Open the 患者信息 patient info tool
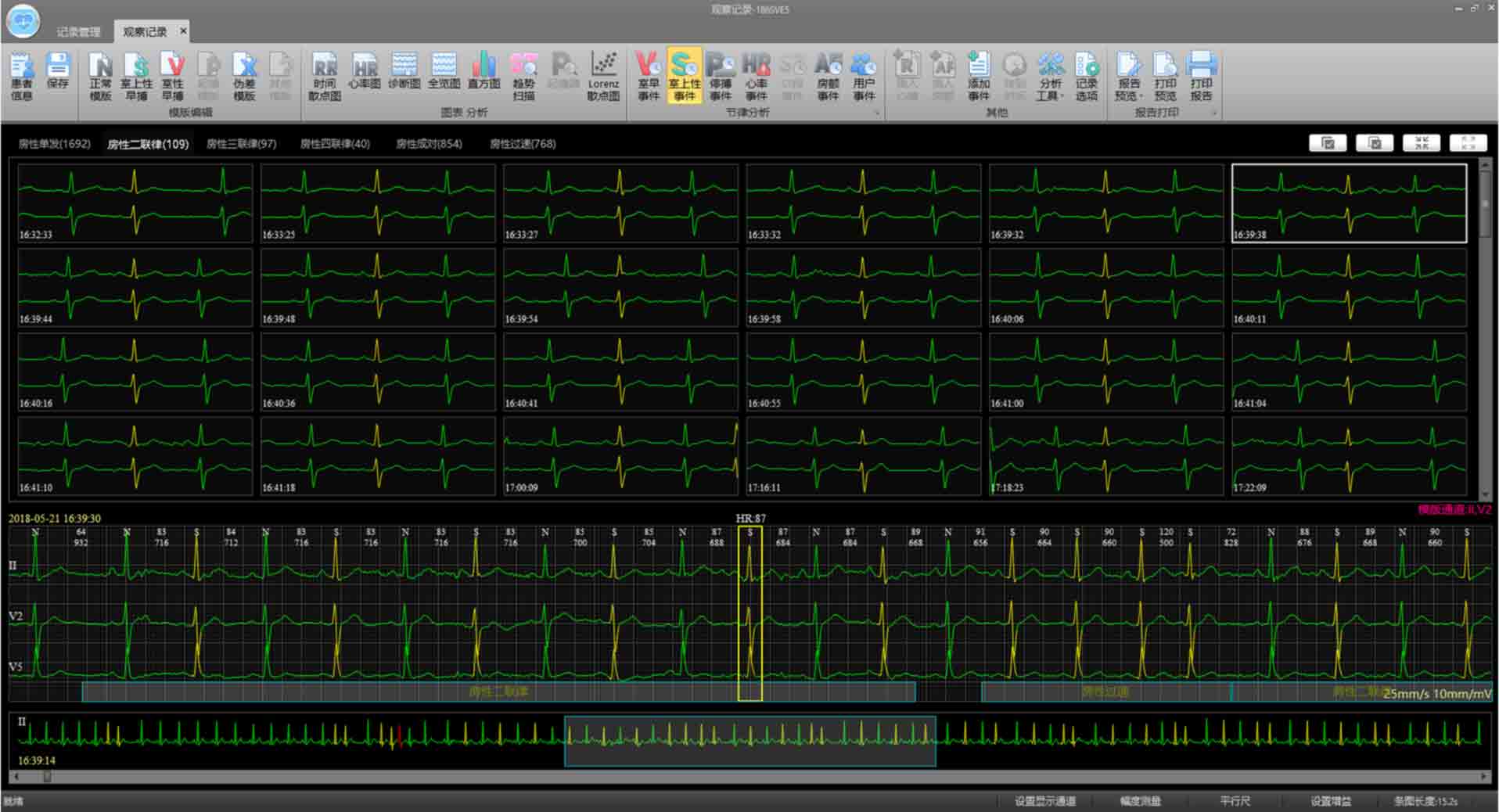Viewport: 1499px width, 812px height. [x=22, y=76]
